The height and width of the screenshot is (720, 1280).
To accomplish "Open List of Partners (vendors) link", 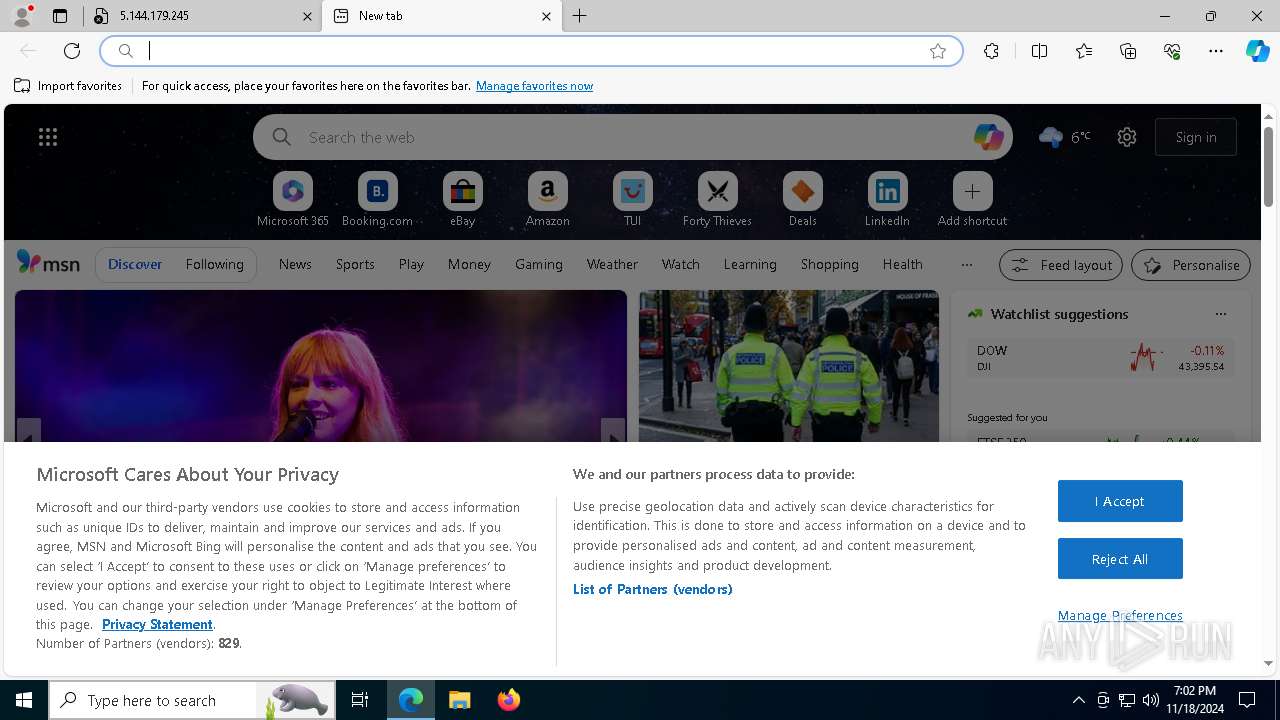I will click(x=653, y=589).
